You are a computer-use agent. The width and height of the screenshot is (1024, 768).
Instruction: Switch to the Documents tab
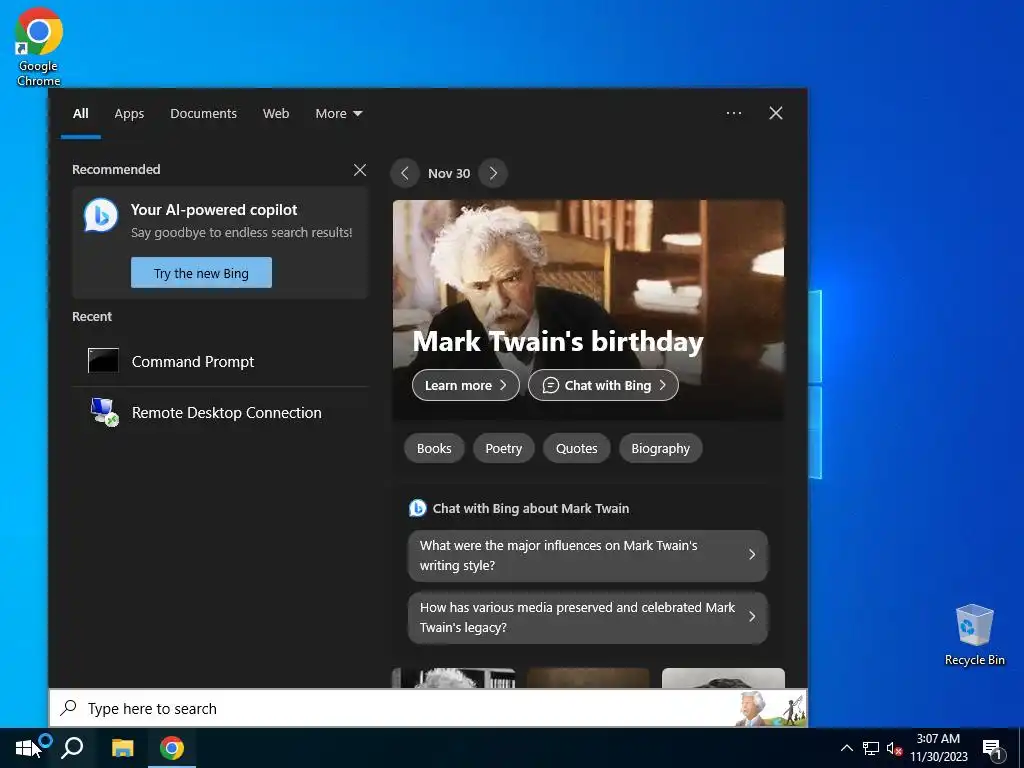[203, 114]
